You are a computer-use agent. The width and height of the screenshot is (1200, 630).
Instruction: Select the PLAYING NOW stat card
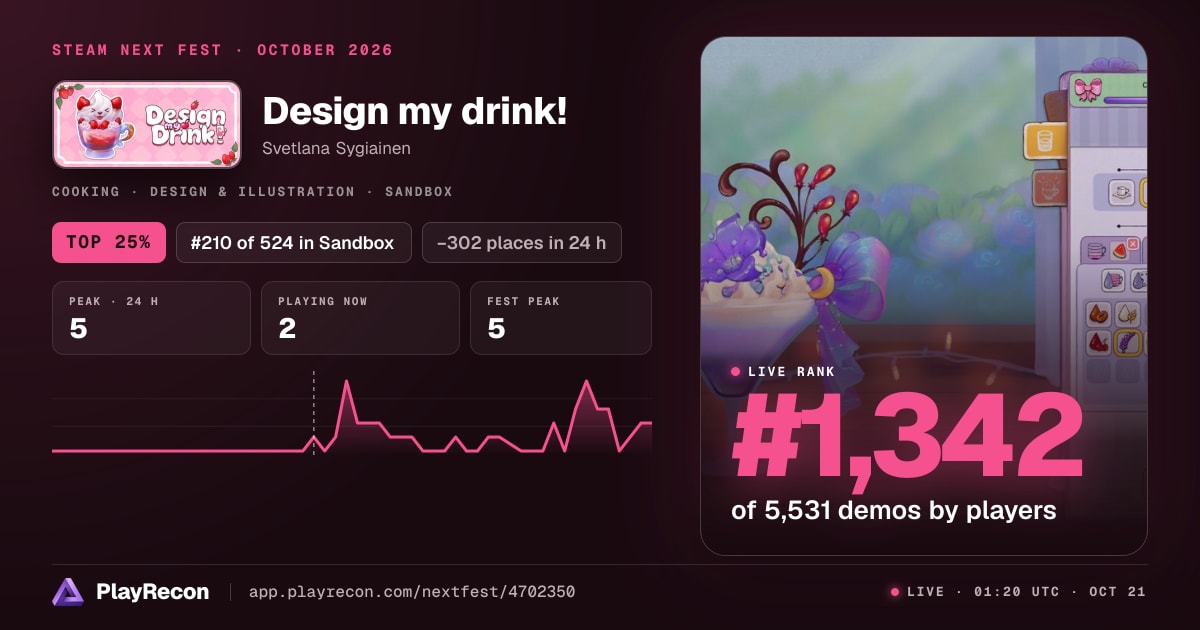(360, 318)
